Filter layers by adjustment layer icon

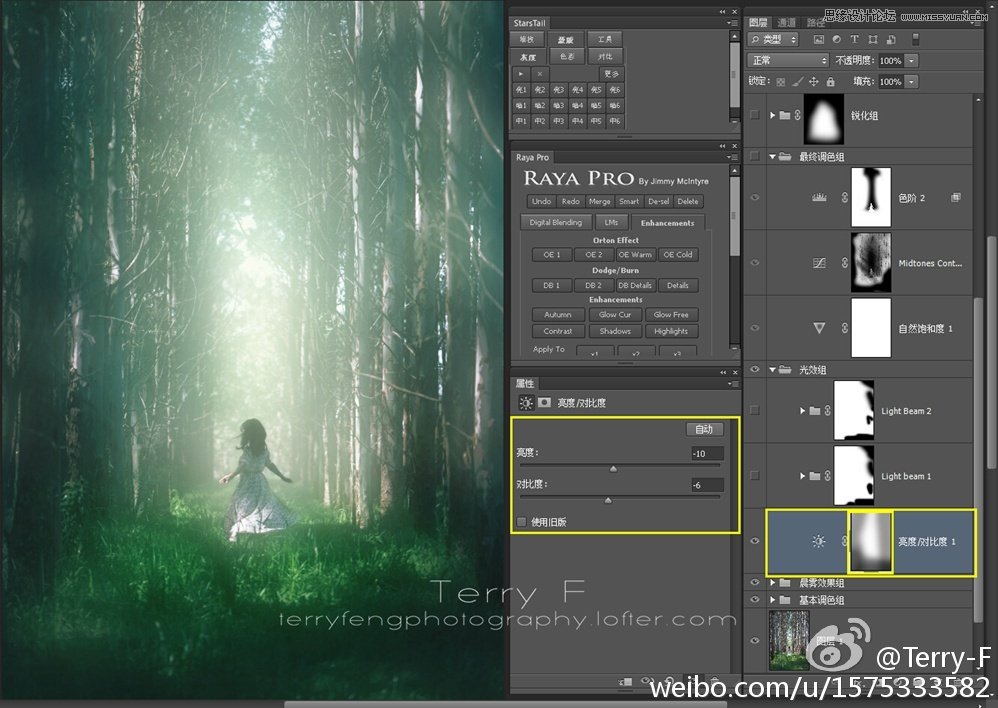coord(836,39)
